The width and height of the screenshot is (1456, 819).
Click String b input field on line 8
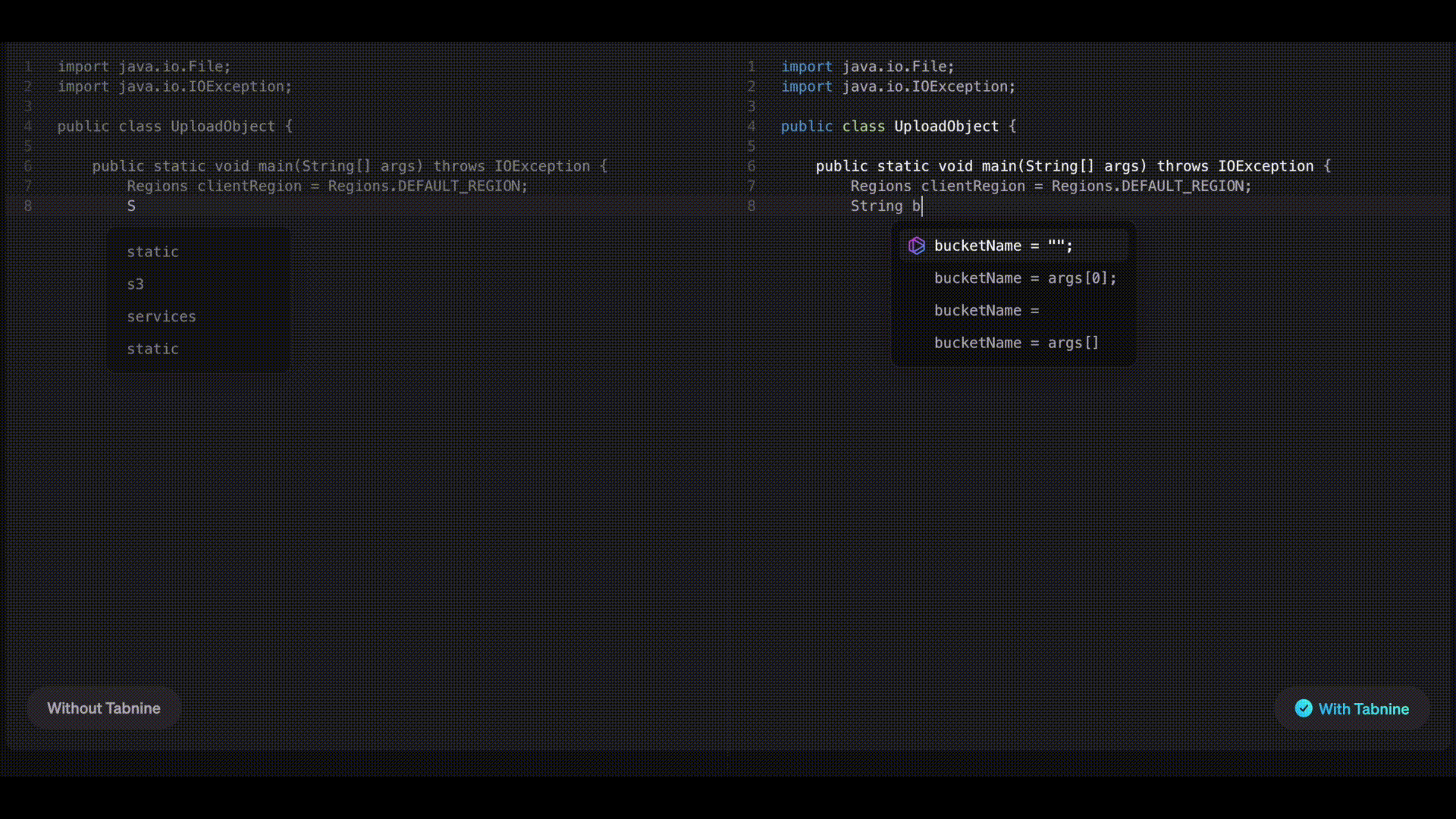[920, 206]
